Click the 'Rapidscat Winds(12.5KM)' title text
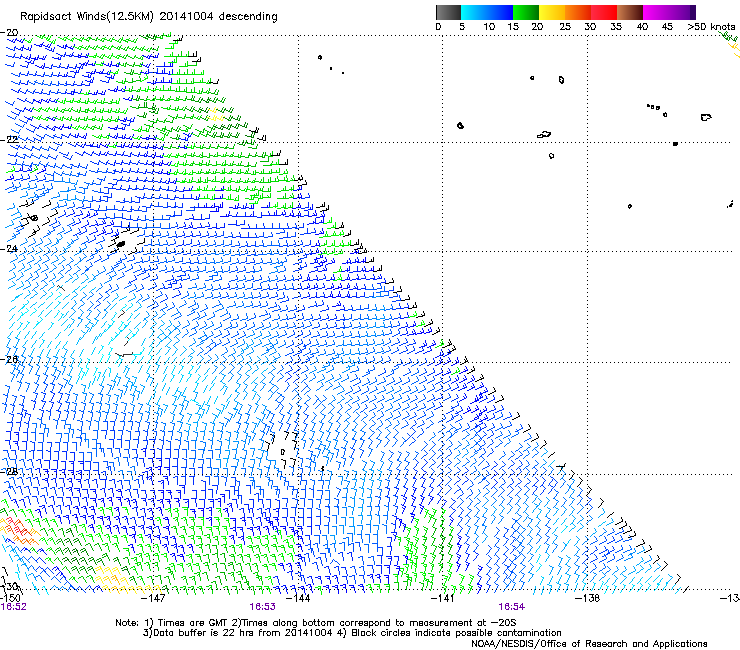 click(87, 17)
